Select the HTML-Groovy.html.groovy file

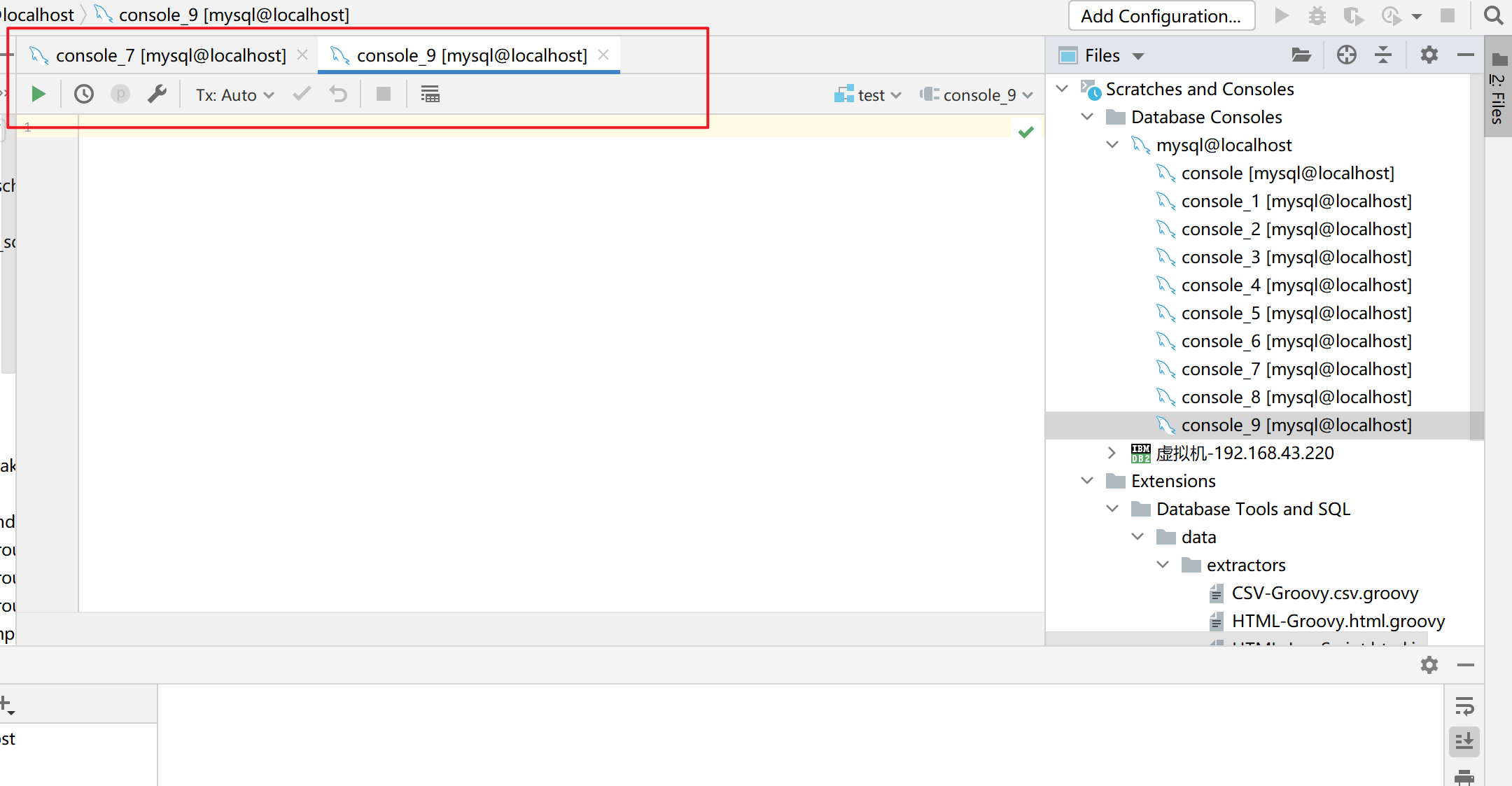pyautogui.click(x=1264, y=621)
